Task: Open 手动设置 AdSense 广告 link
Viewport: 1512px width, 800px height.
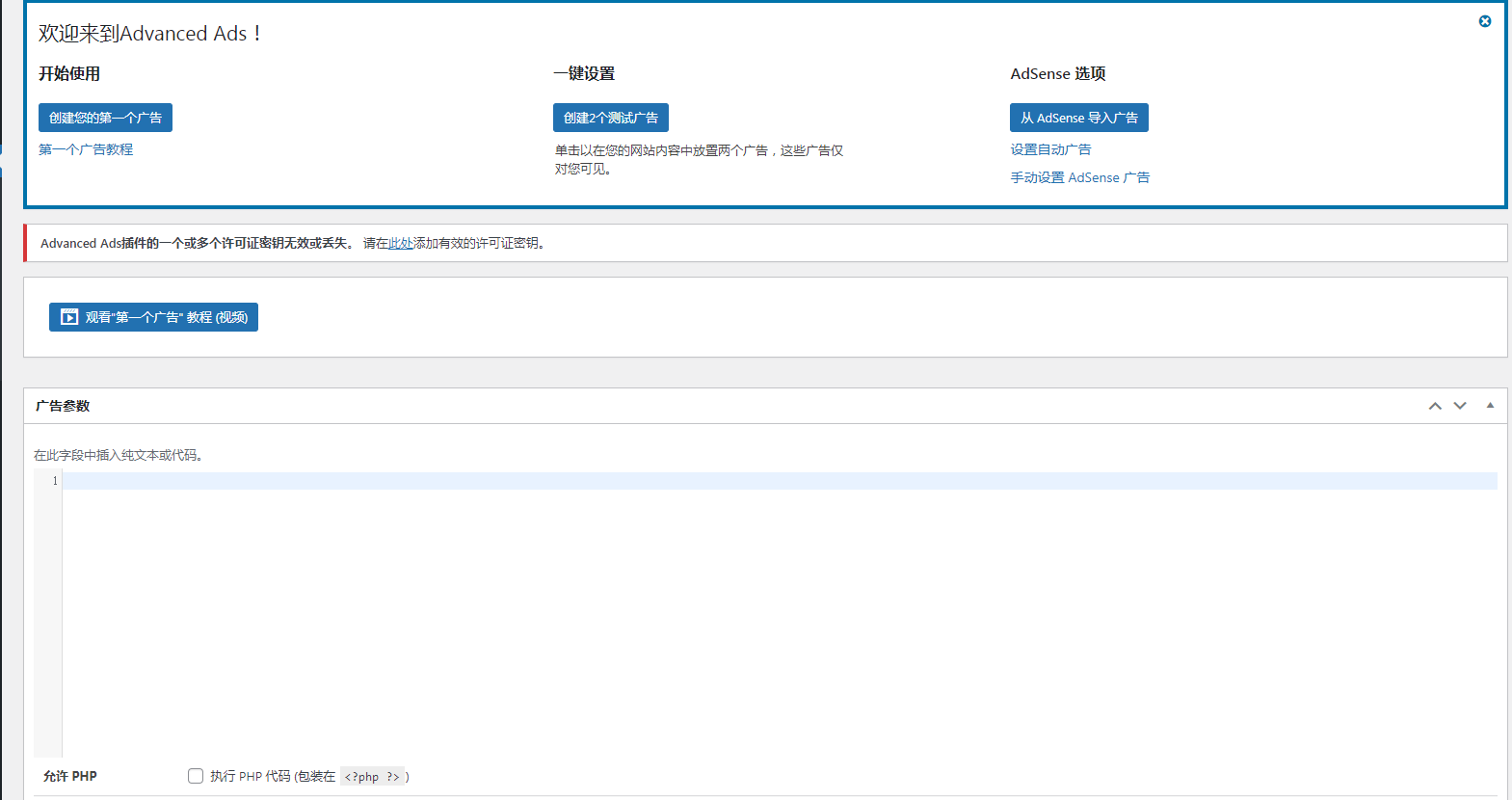Action: (x=1079, y=177)
